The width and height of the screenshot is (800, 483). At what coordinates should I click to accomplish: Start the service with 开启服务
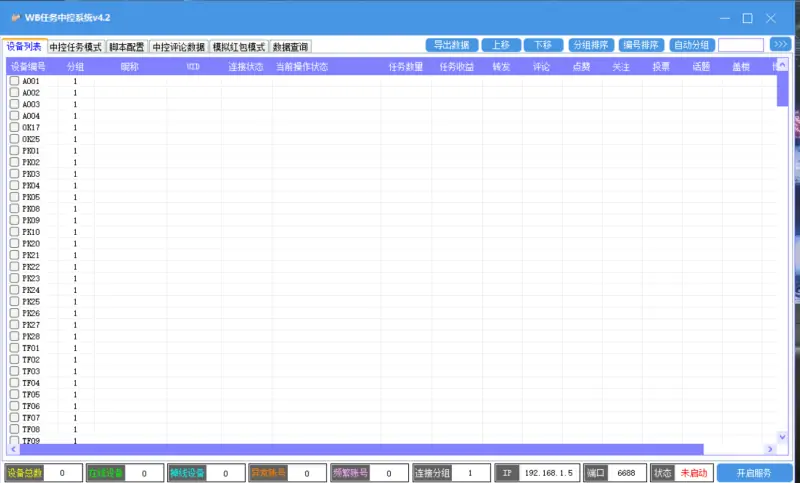[754, 473]
